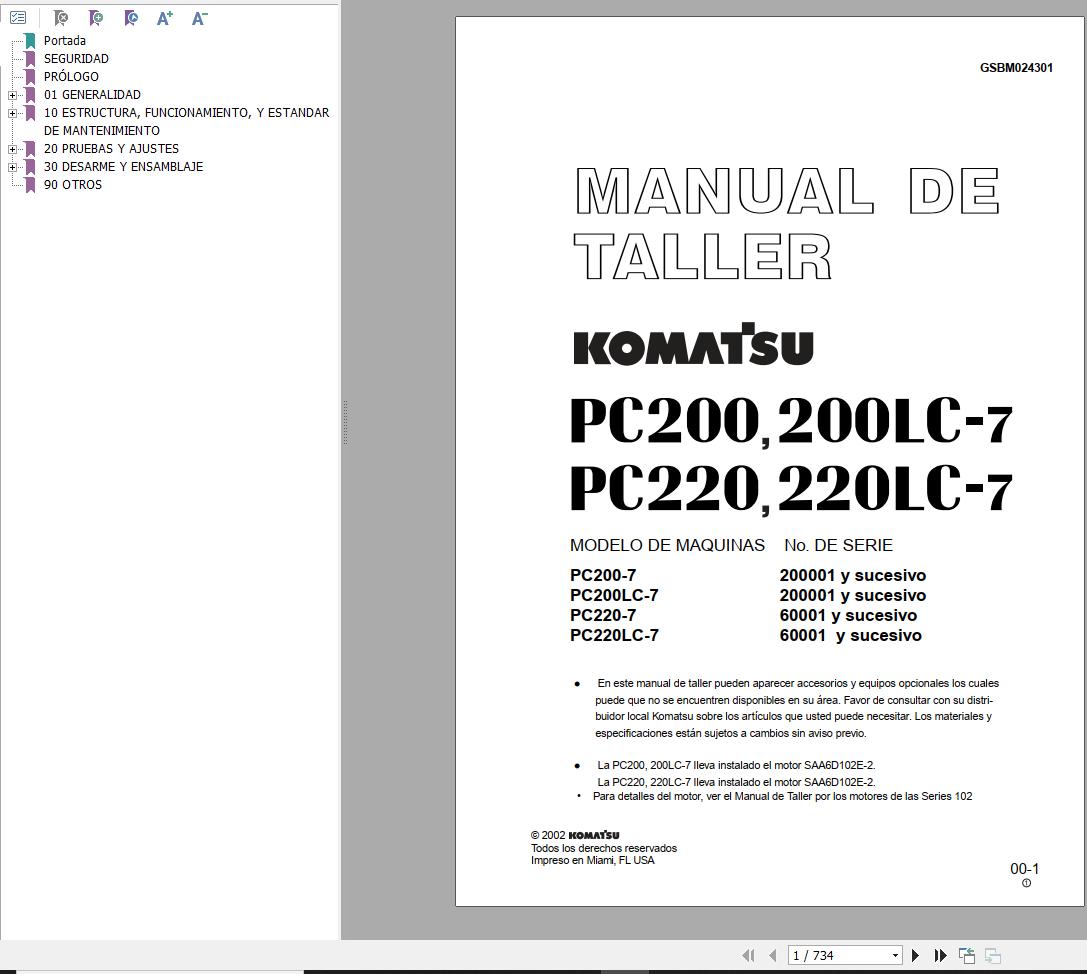The image size is (1087, 974).
Task: Expand the 10 ESTRUCTURA, FUNCIONAMIENTO bookmark
Action: point(12,113)
